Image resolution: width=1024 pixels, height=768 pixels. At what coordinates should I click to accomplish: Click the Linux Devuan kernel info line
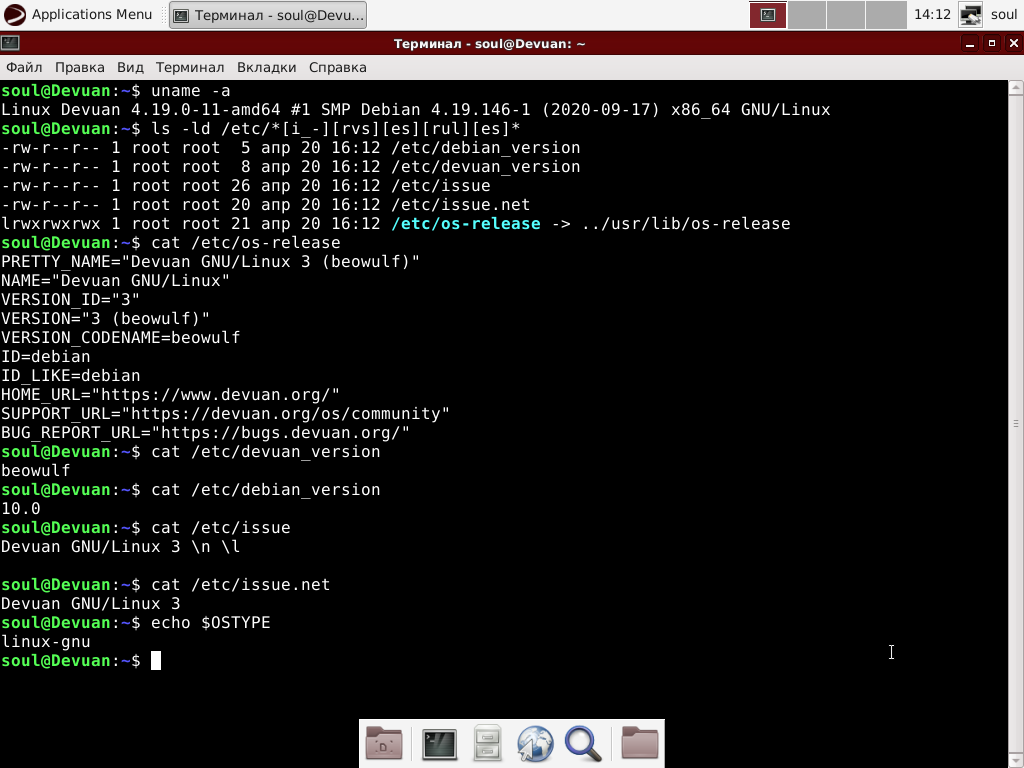415,110
